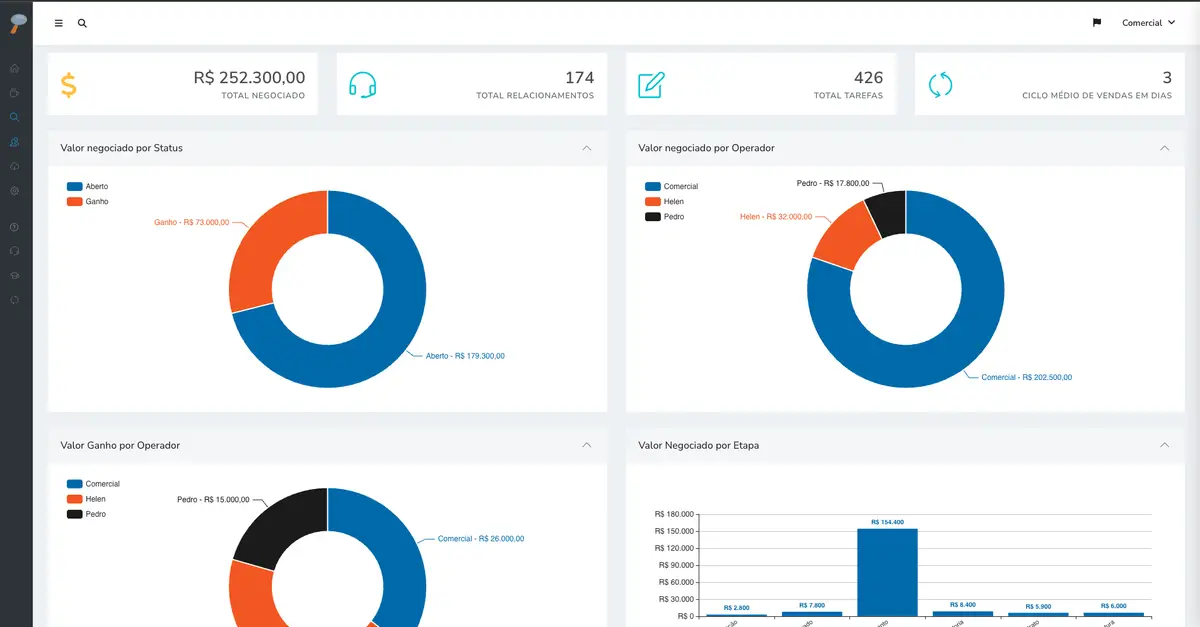1200x627 pixels.
Task: Click the 'Ganho - R$ 73.000,00' chart label
Action: [x=192, y=222]
